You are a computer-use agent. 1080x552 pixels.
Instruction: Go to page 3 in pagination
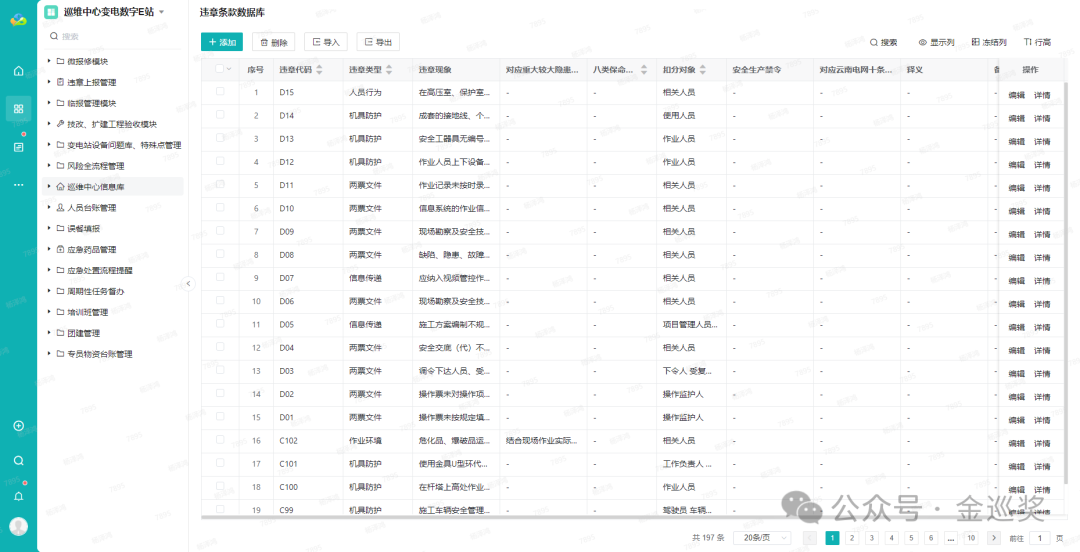(x=872, y=538)
